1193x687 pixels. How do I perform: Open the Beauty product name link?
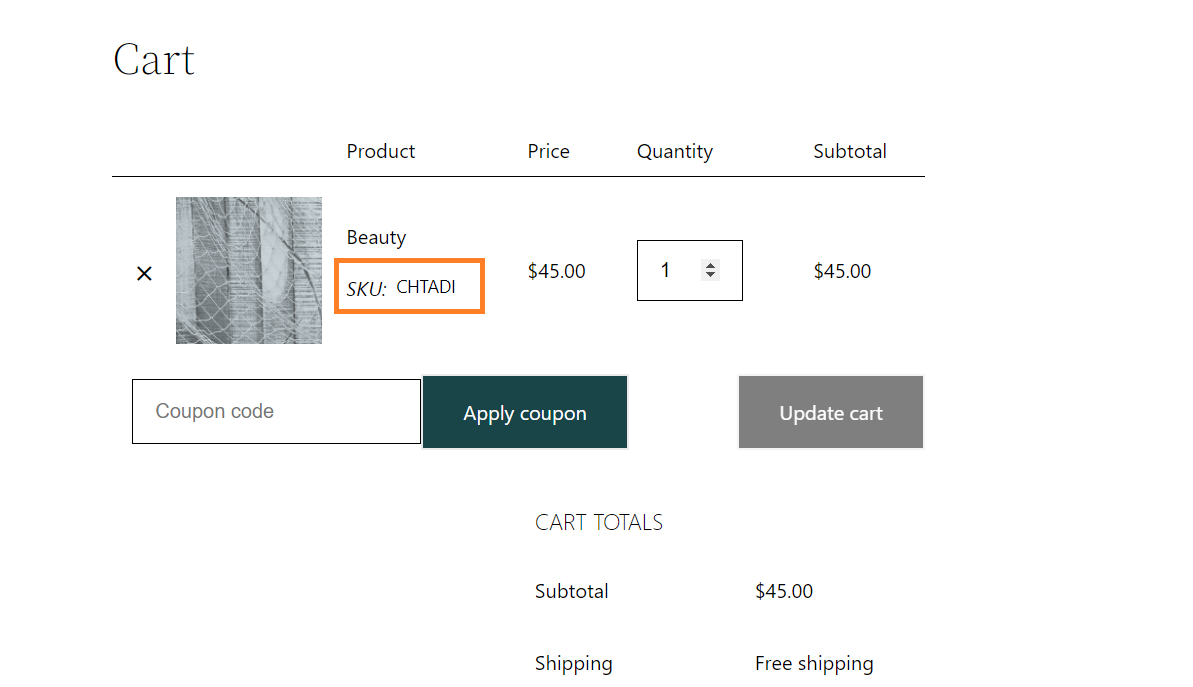point(376,237)
